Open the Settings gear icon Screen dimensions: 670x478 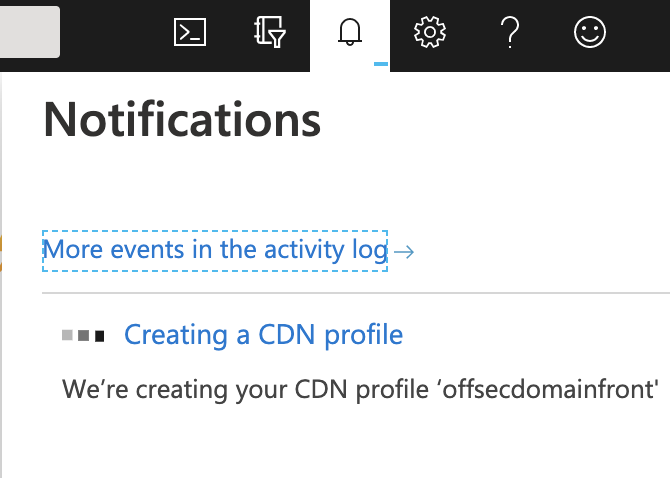click(430, 32)
